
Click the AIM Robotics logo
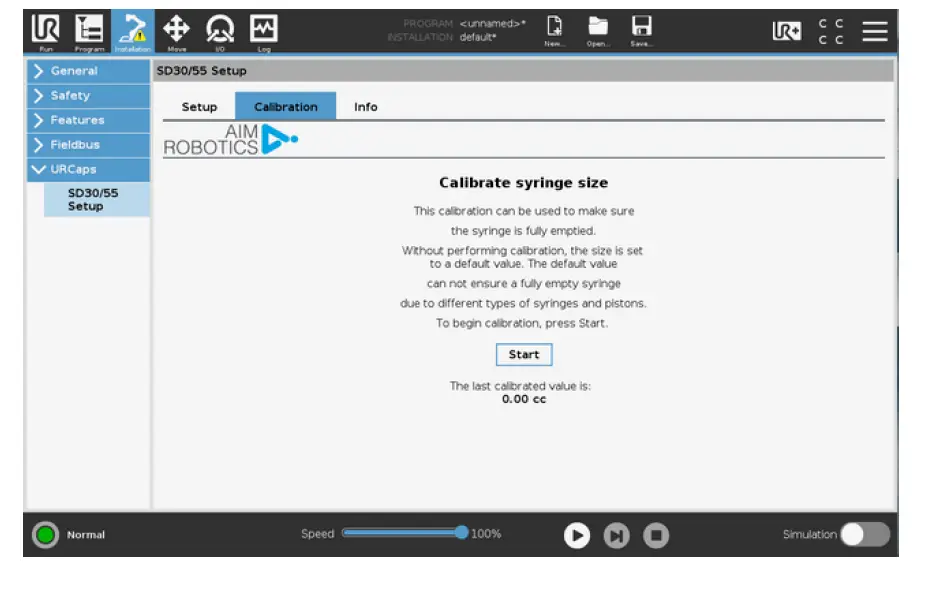(x=230, y=140)
